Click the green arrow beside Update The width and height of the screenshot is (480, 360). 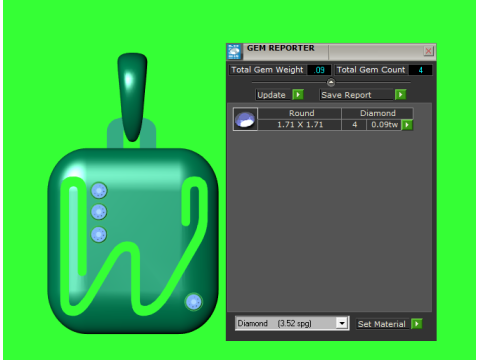click(x=298, y=95)
